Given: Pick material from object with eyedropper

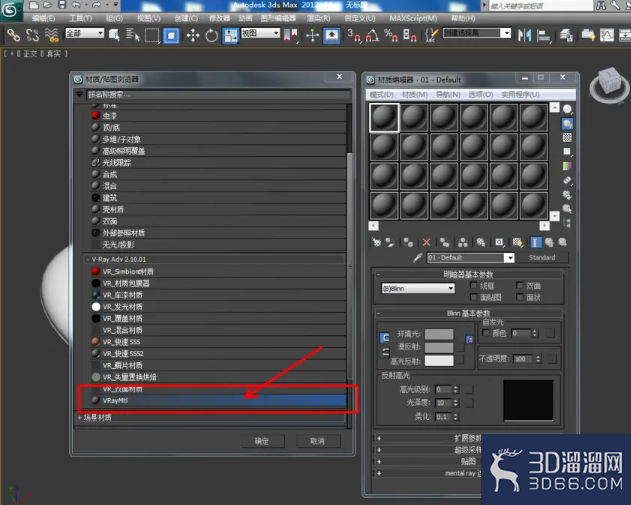Looking at the screenshot, I should (418, 258).
